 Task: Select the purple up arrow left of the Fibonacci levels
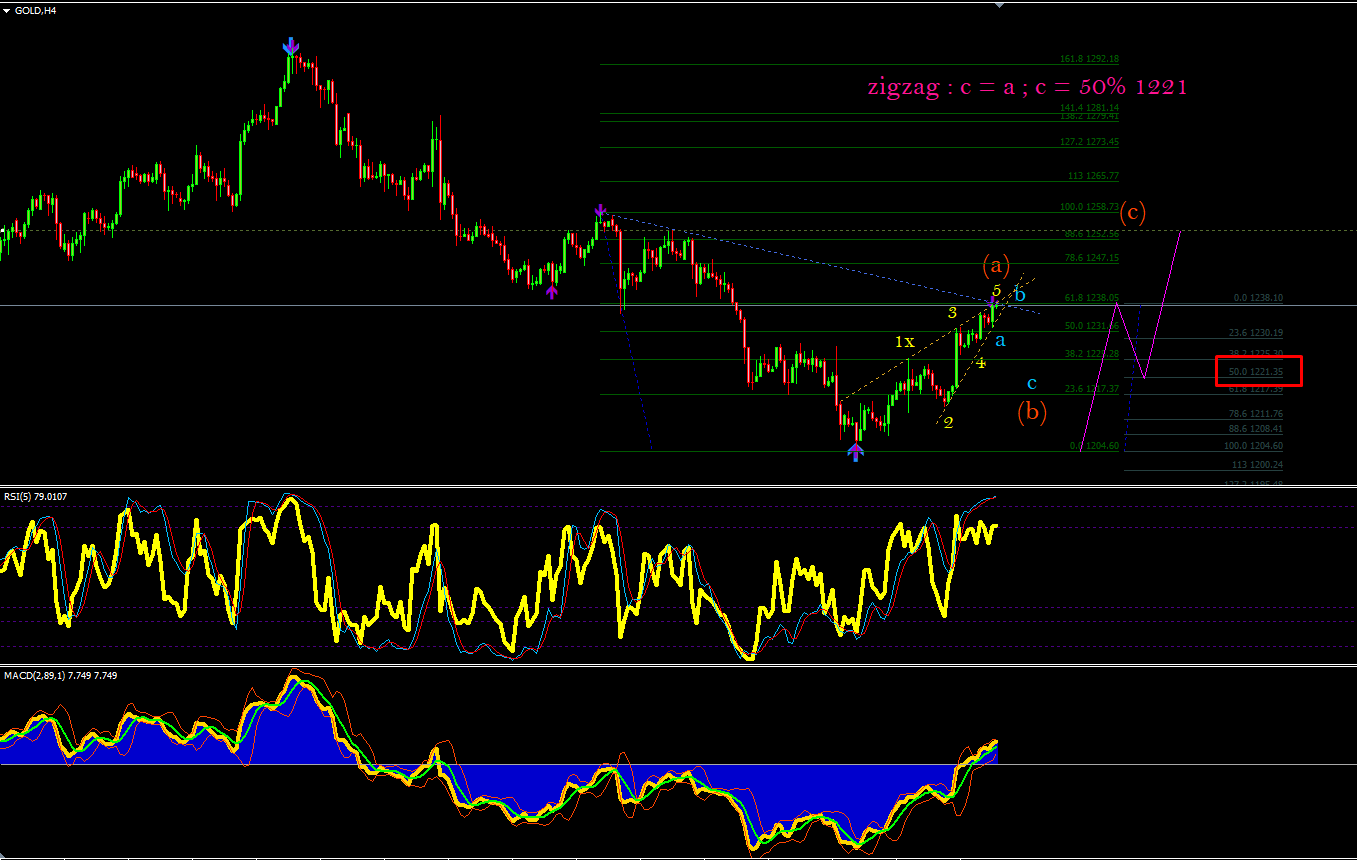[551, 291]
